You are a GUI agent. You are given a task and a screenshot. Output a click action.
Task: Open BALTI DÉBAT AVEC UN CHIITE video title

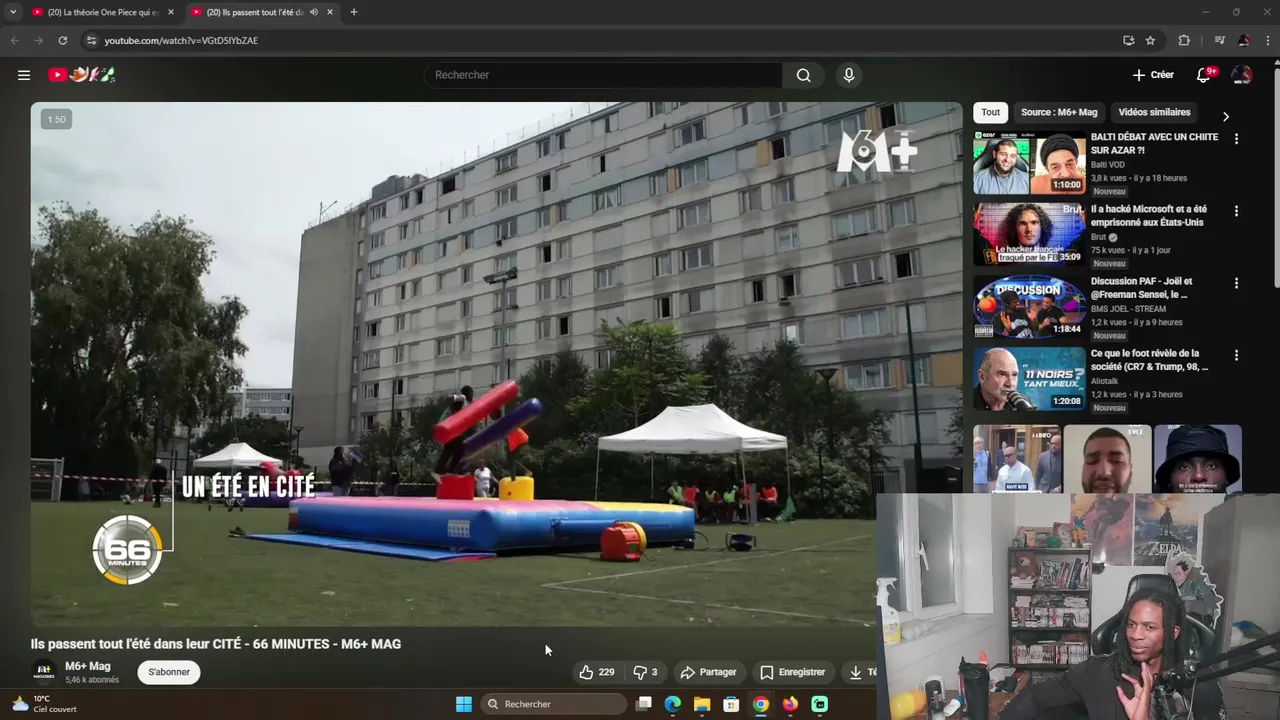(1154, 143)
